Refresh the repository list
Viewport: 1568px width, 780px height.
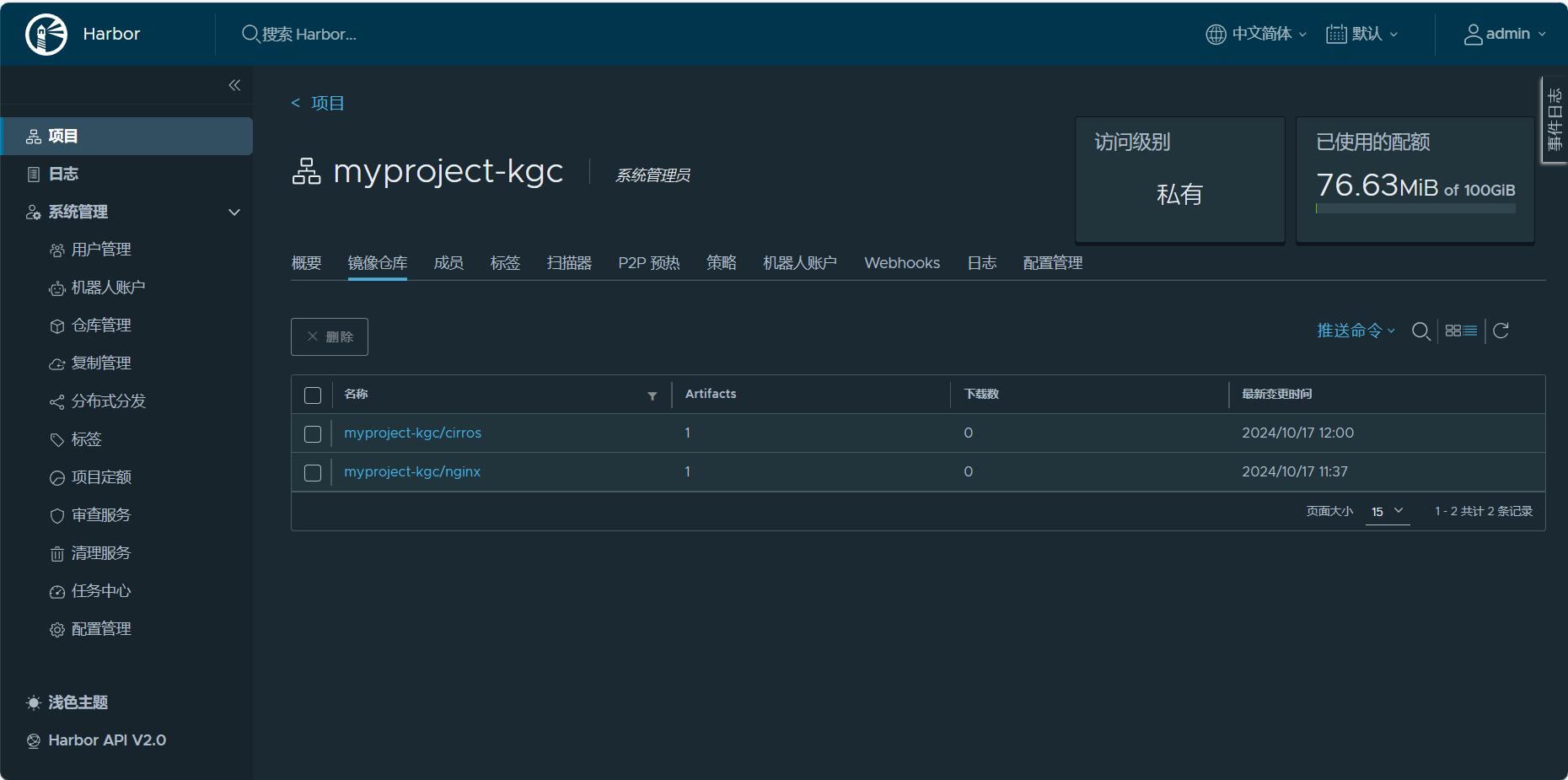[1501, 331]
